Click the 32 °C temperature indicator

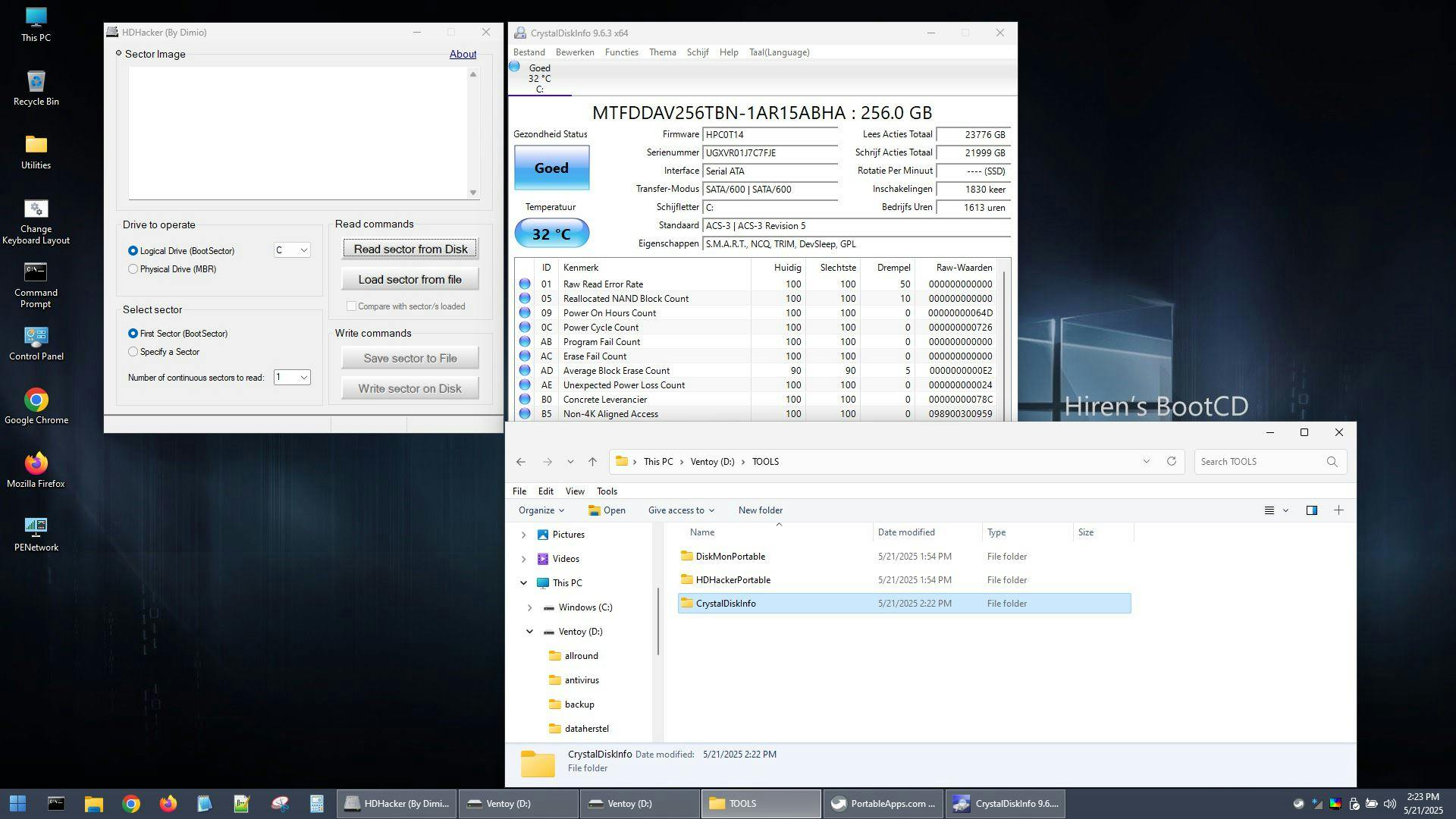(551, 234)
